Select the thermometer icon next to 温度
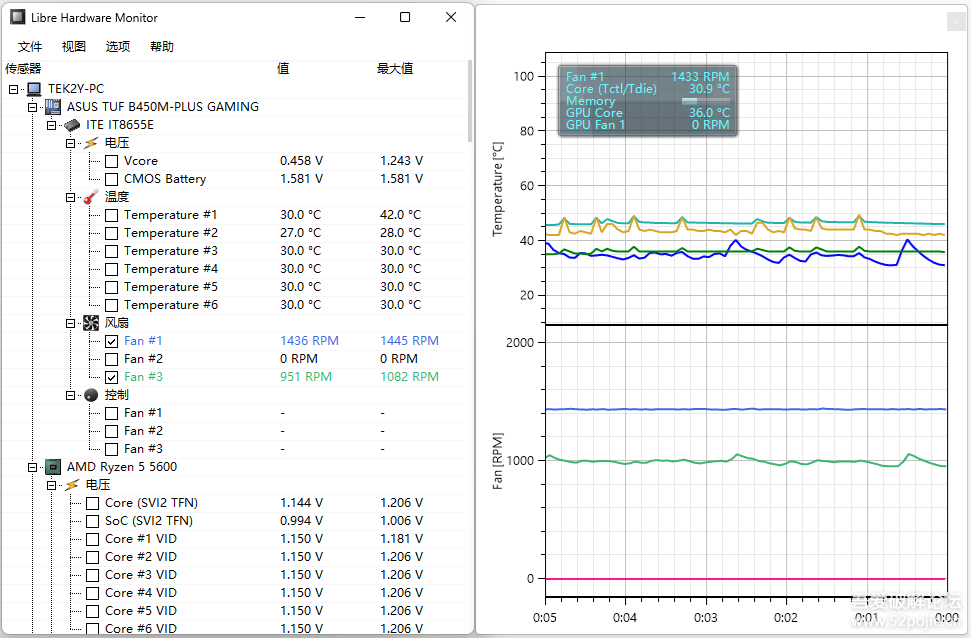This screenshot has width=971, height=638. 89,196
